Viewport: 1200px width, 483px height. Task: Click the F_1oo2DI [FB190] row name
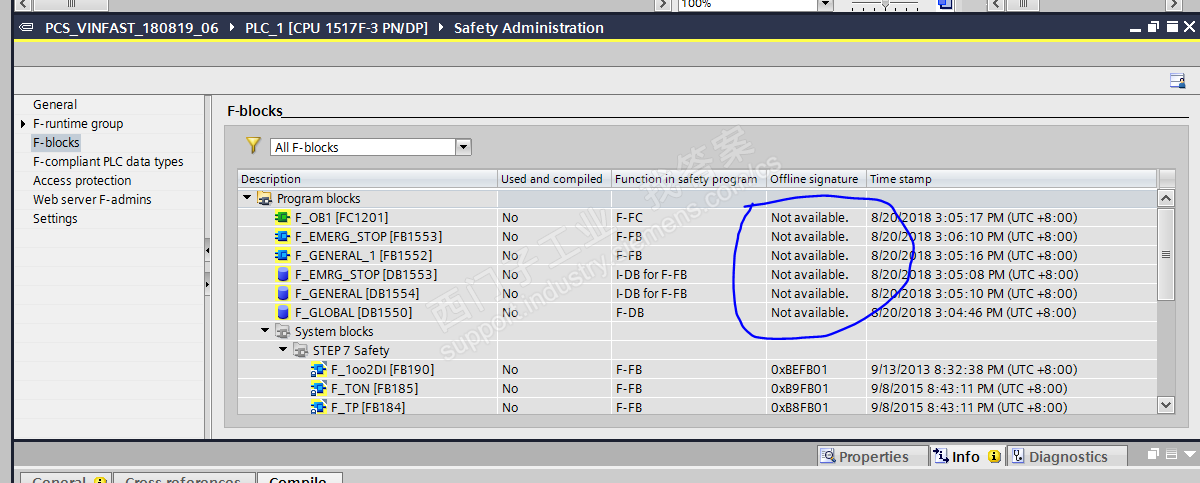(382, 369)
